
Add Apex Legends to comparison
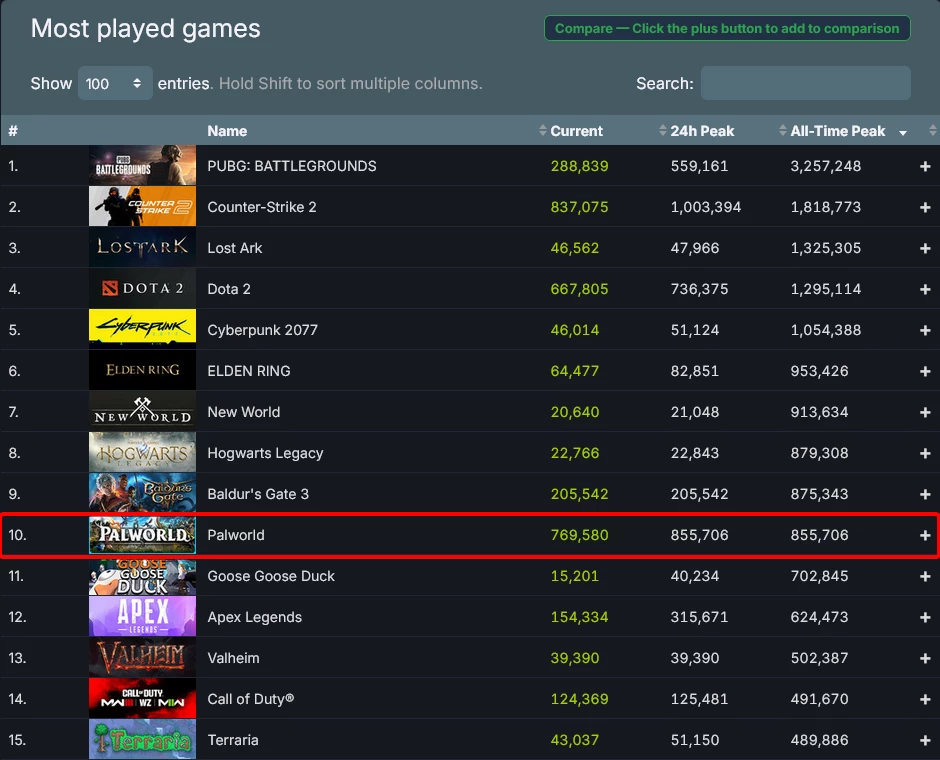point(925,617)
